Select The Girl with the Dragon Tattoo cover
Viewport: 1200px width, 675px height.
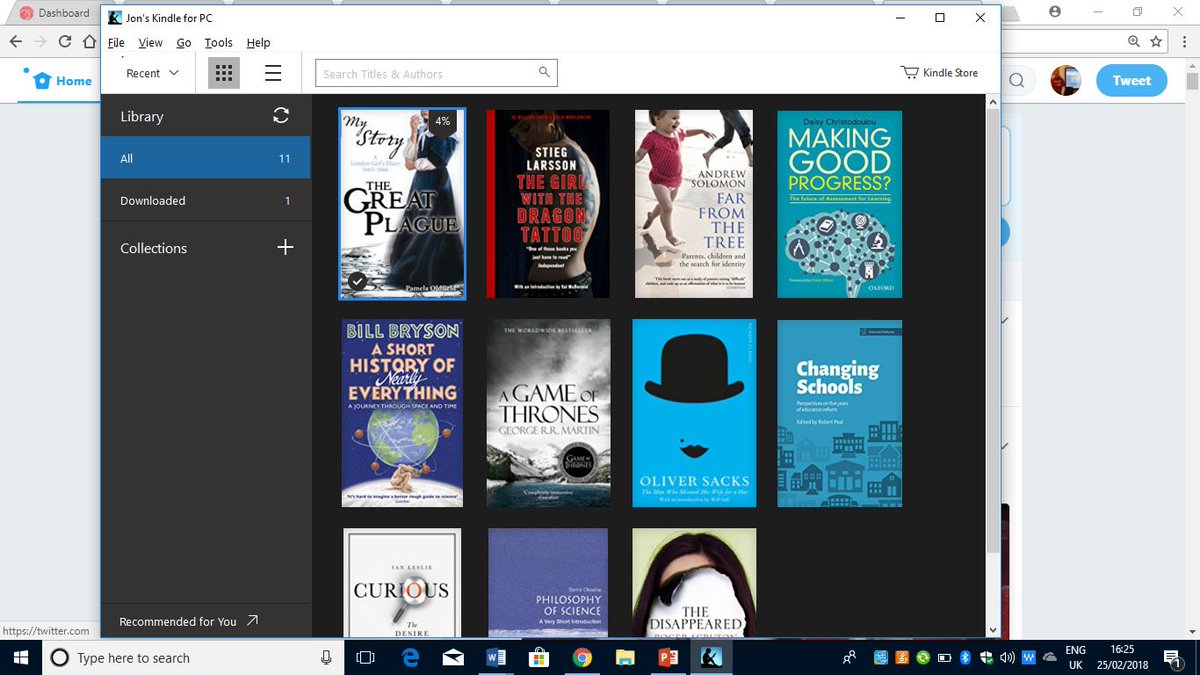(548, 204)
